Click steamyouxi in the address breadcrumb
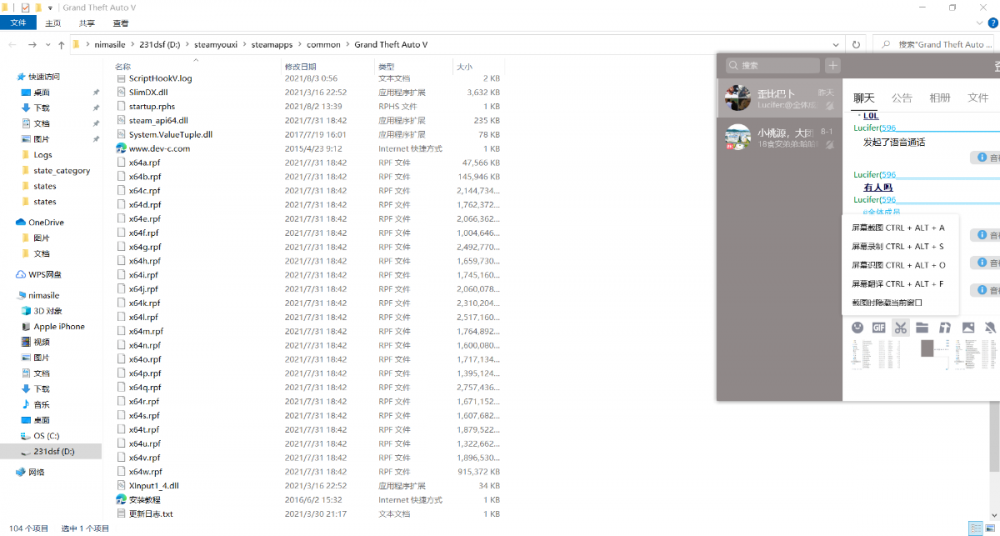This screenshot has height=536, width=1000. (x=216, y=45)
